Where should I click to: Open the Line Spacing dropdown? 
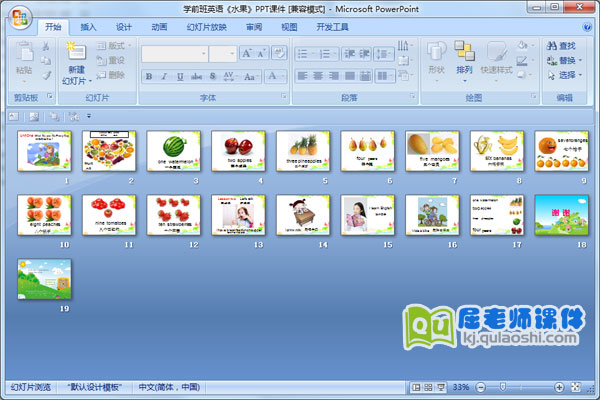click(385, 54)
